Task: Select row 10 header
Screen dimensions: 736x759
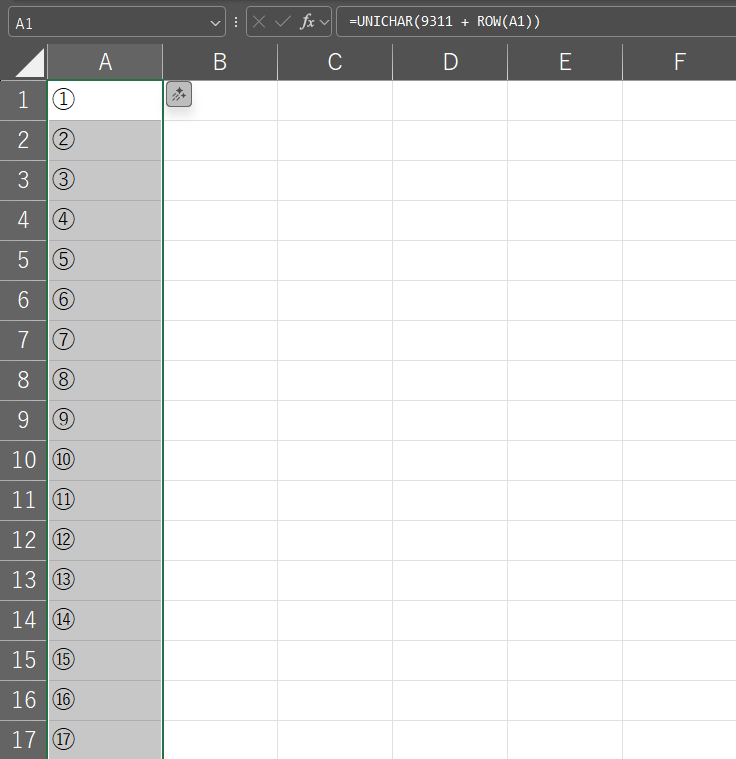Action: point(23,460)
